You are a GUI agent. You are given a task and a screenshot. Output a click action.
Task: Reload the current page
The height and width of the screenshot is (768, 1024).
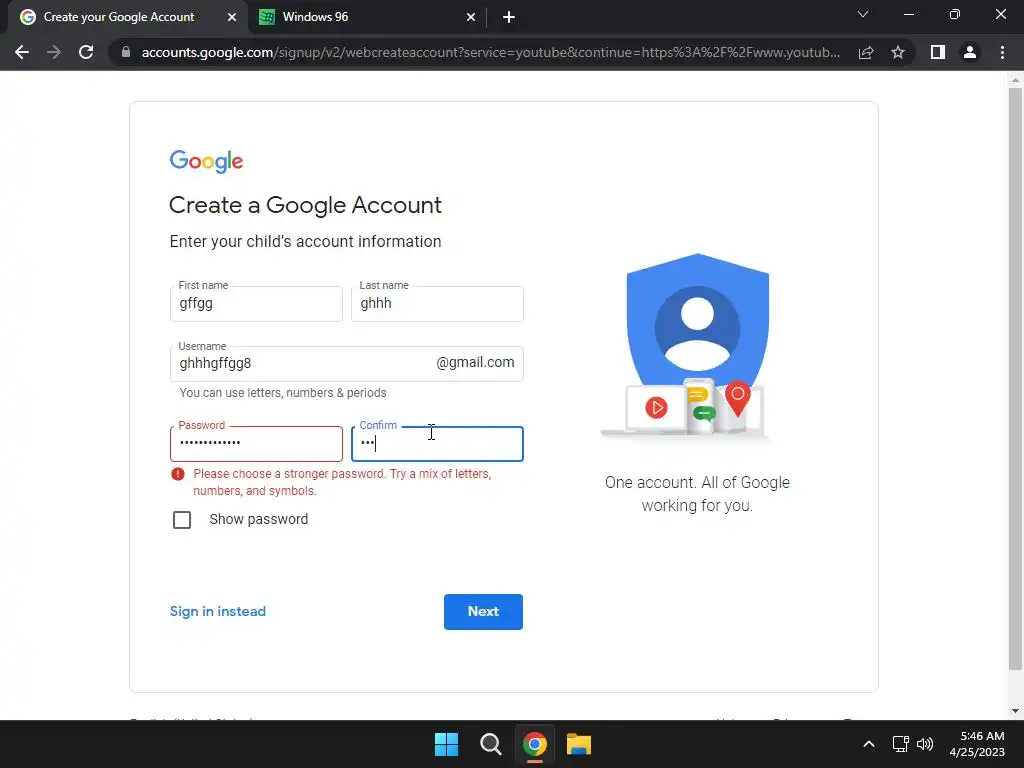point(86,52)
